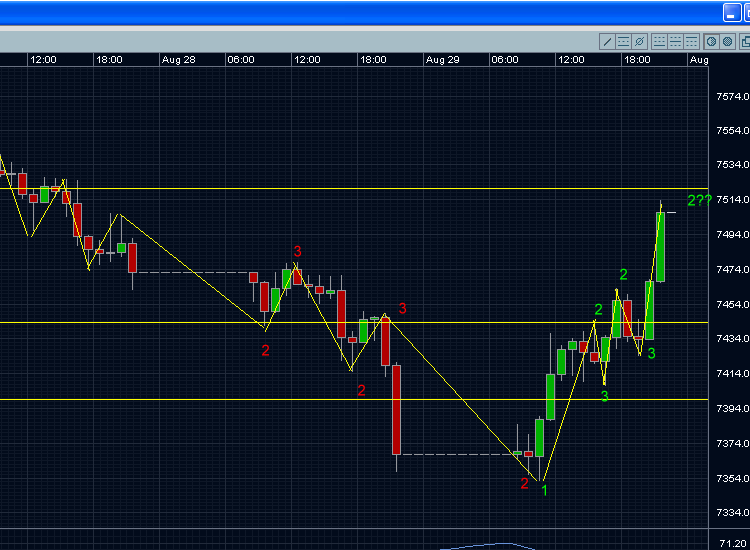Click the 7514.0 price label
750x550 pixels.
(x=732, y=199)
